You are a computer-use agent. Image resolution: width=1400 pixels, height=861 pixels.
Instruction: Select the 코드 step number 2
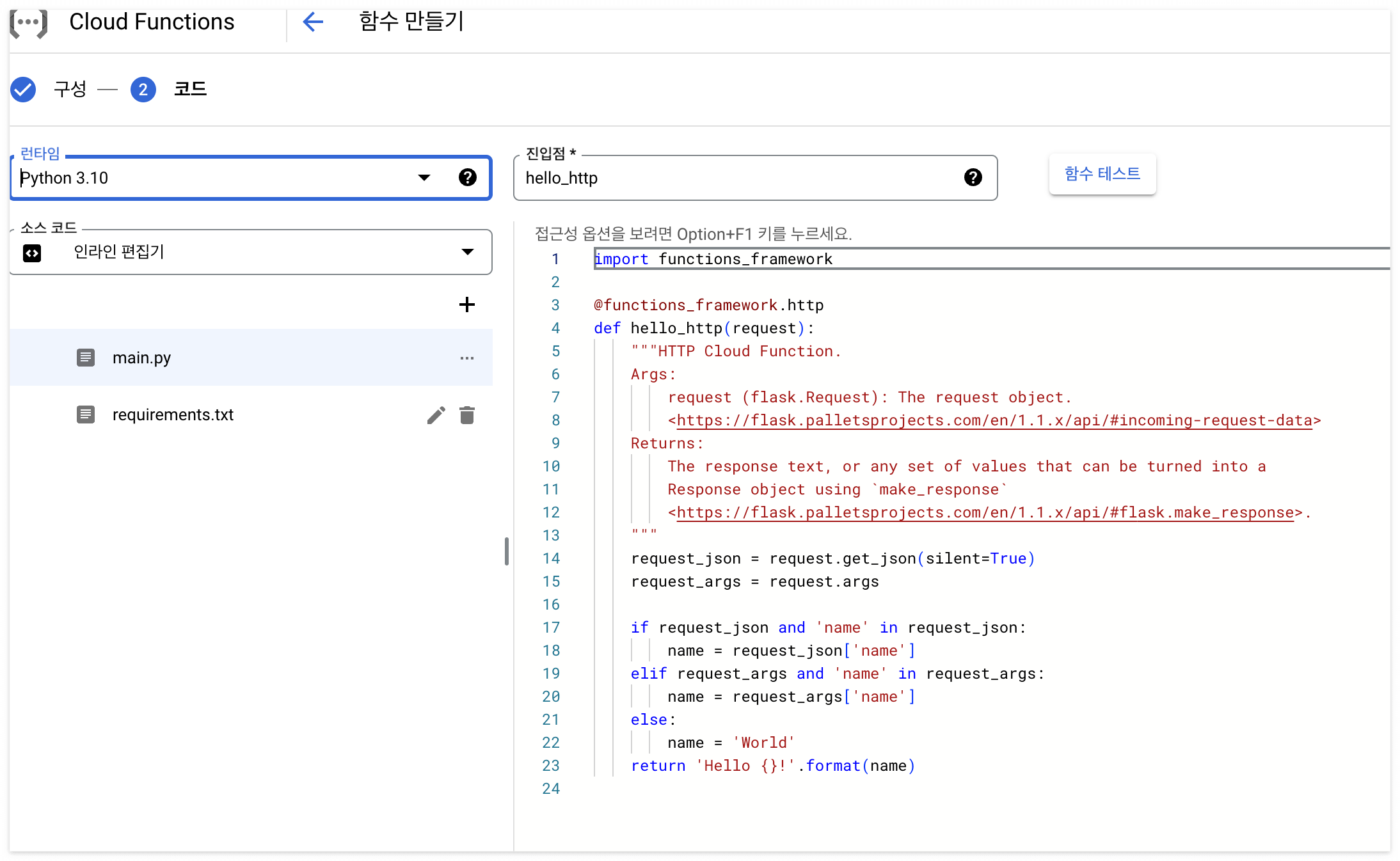tap(143, 90)
